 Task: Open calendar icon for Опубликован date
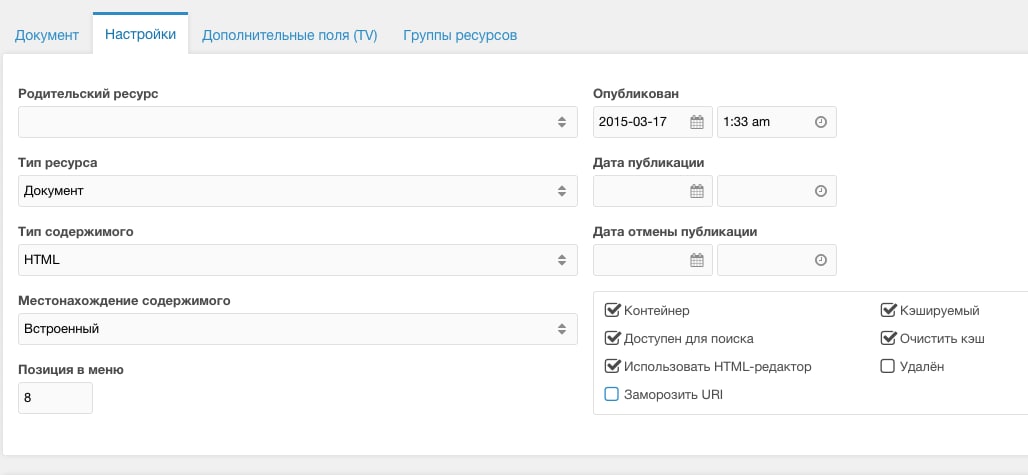tap(697, 122)
